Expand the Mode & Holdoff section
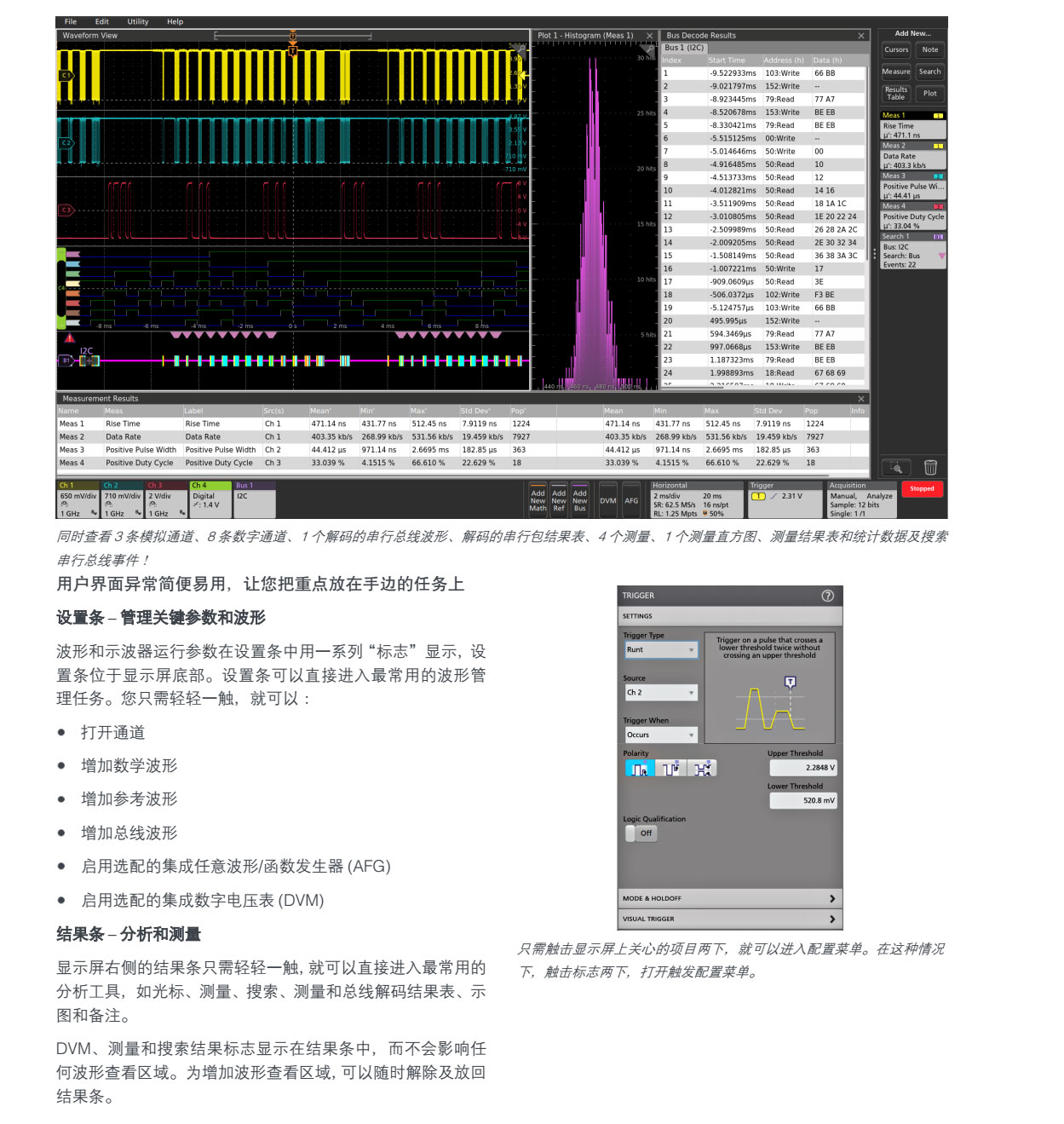The width and height of the screenshot is (1064, 1124). [729, 898]
